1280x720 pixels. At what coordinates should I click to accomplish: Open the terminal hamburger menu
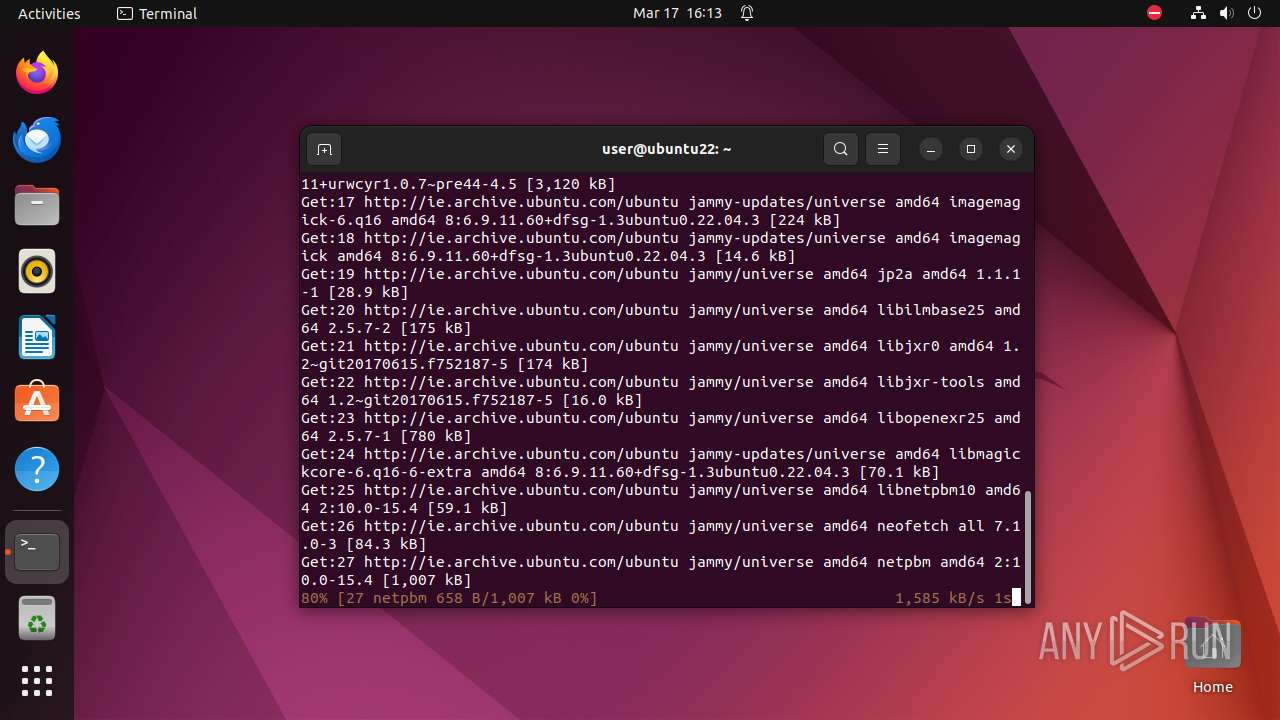tap(883, 149)
